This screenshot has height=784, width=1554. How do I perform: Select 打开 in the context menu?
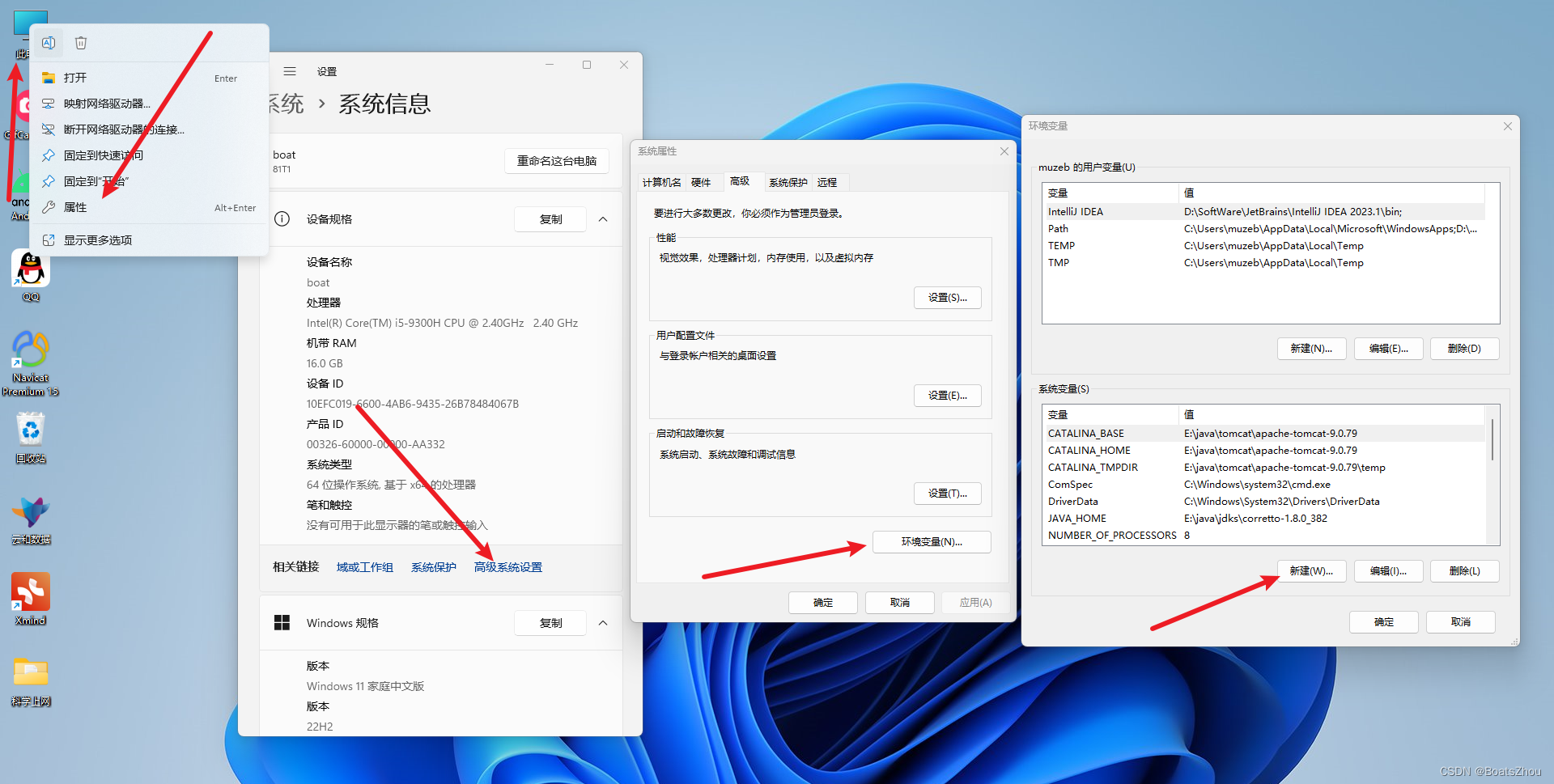click(149, 78)
